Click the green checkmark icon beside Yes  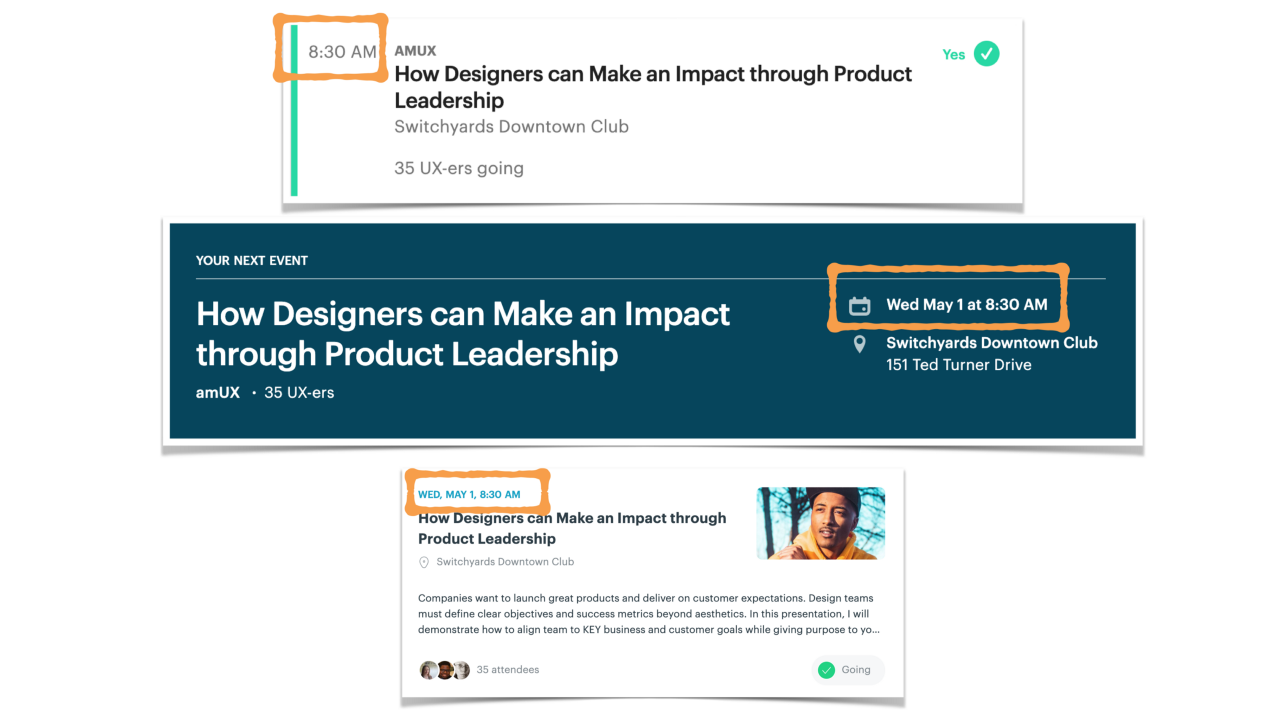click(x=986, y=54)
